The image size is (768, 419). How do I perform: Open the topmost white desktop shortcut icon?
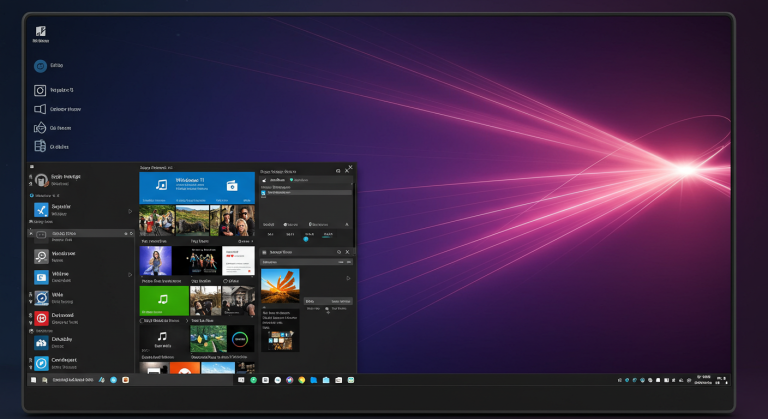click(41, 31)
